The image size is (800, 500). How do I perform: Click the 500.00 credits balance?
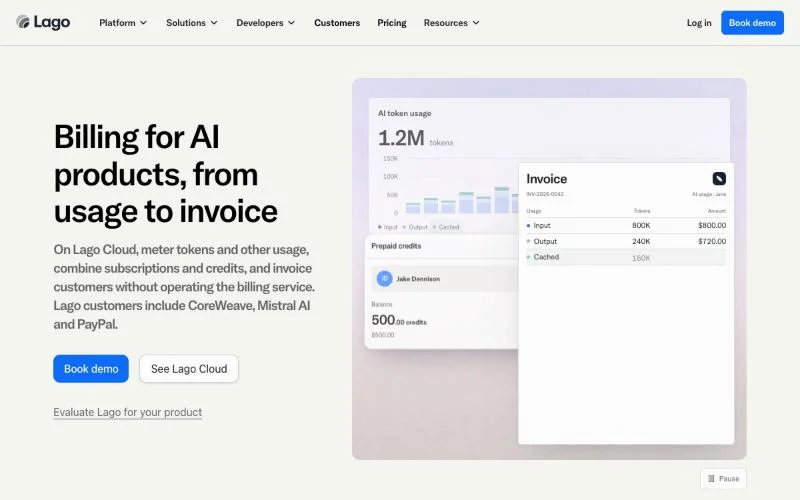399,320
